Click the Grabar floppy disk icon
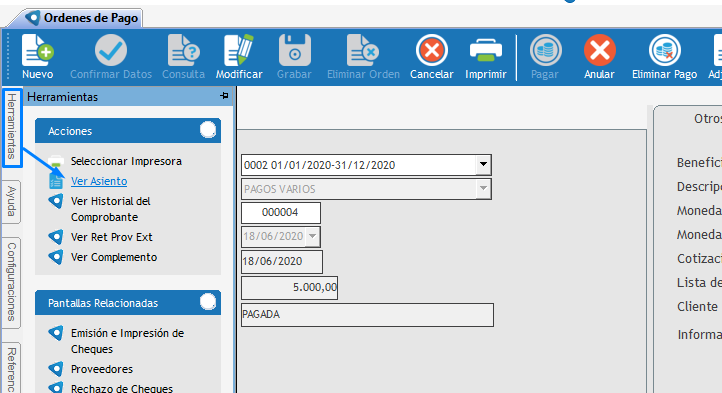Image resolution: width=722 pixels, height=393 pixels. [x=295, y=50]
